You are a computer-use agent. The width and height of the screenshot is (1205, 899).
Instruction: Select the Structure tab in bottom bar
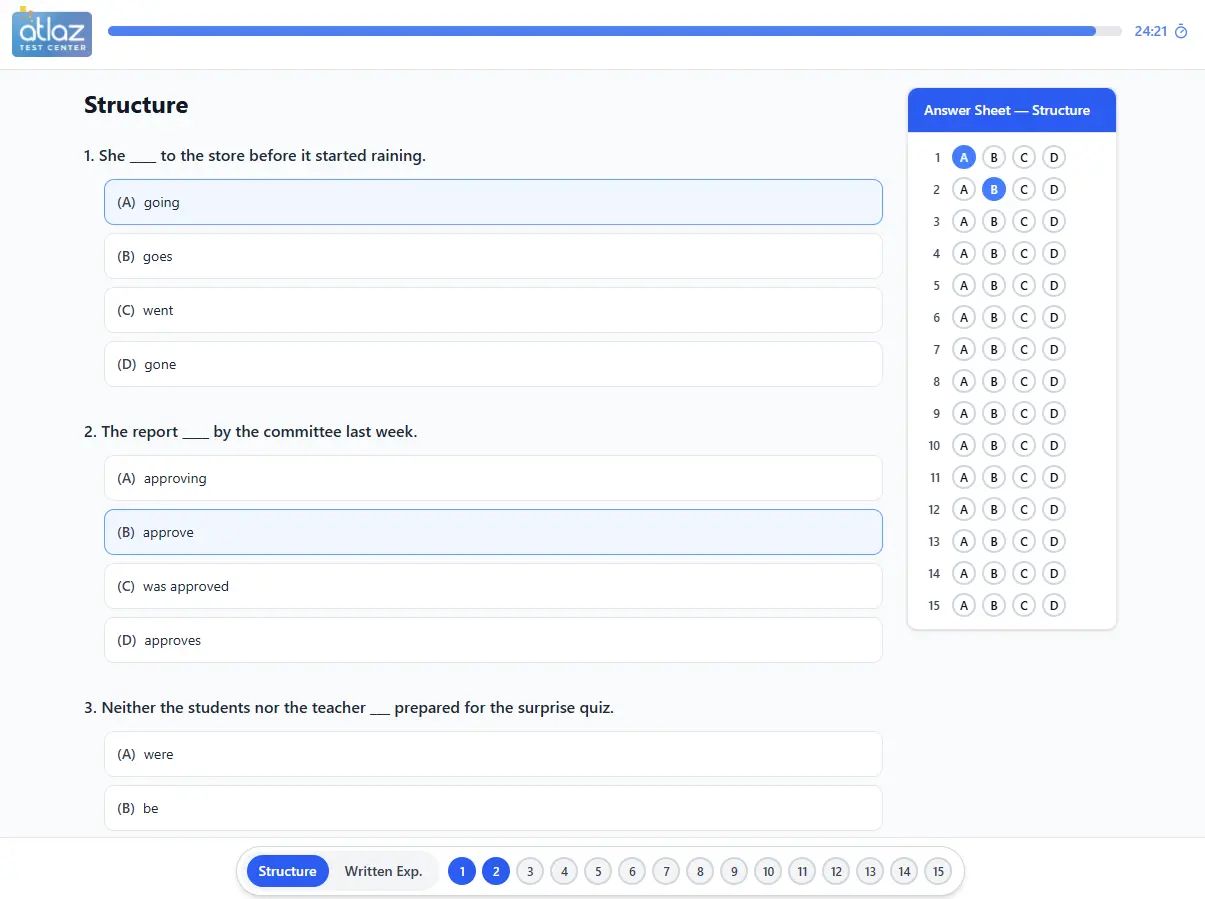(x=287, y=871)
